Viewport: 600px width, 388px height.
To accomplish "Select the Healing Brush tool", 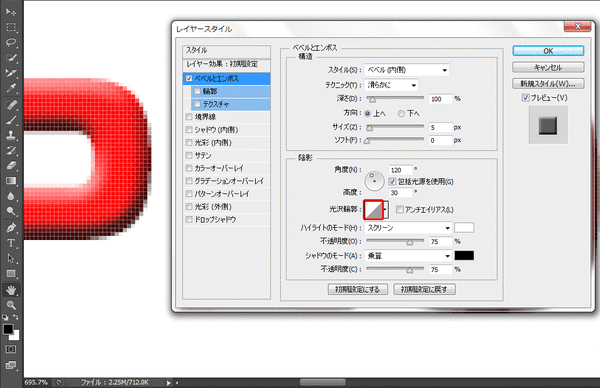I will coord(11,105).
